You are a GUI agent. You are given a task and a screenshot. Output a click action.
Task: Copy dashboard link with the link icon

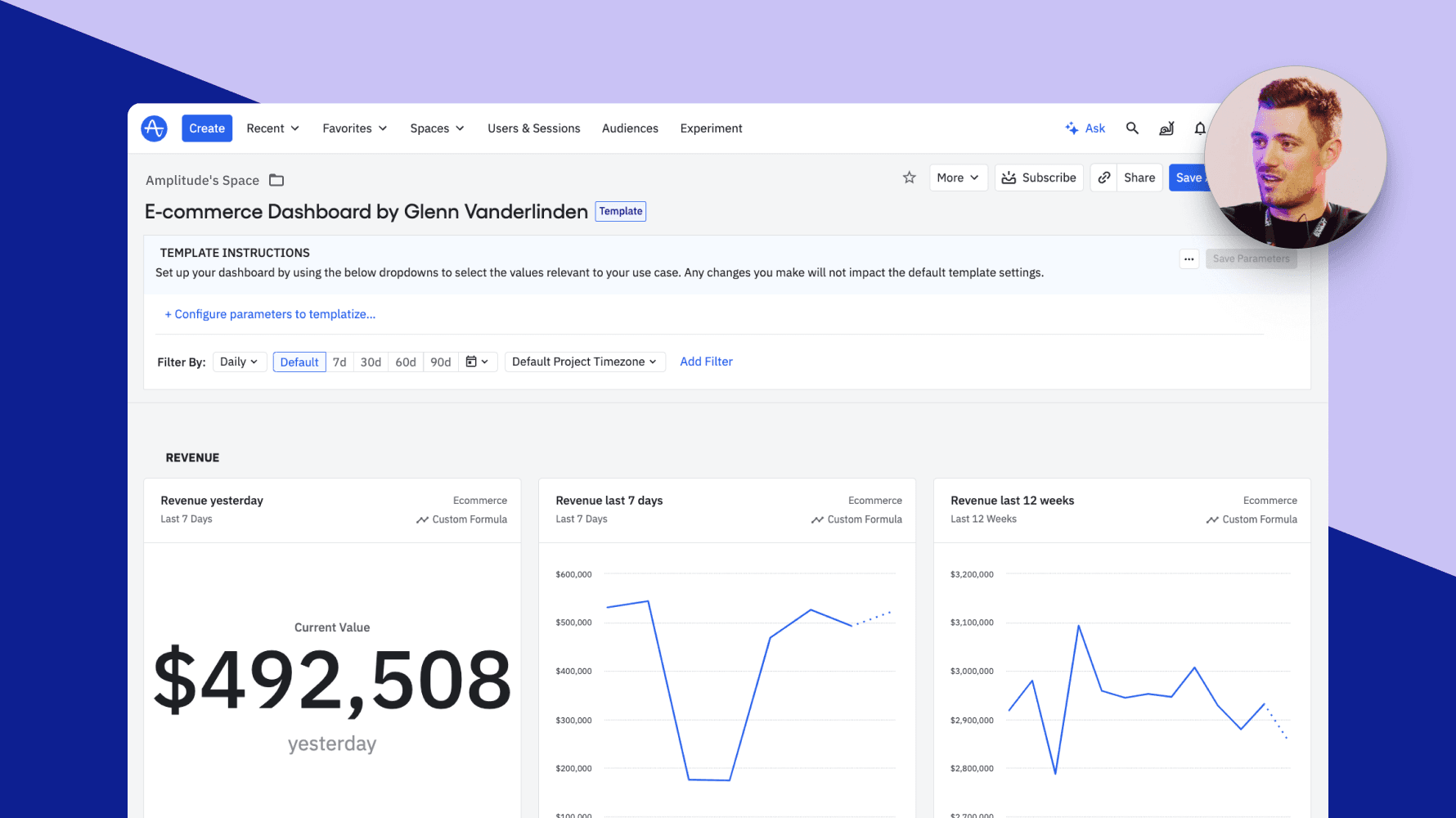point(1103,178)
